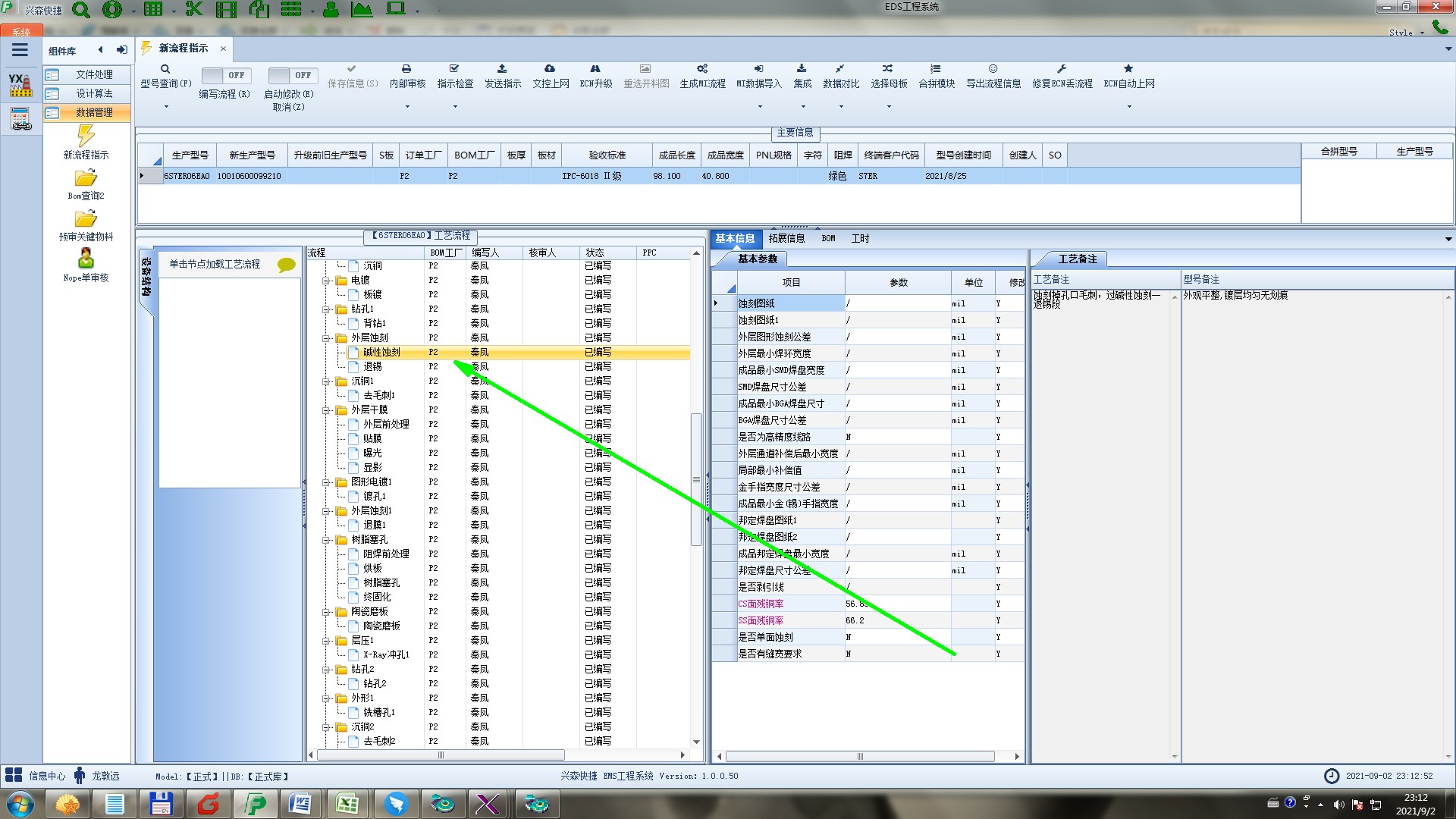Image resolution: width=1456 pixels, height=819 pixels.
Task: Open Nope单审核 user icon
Action: point(86,259)
